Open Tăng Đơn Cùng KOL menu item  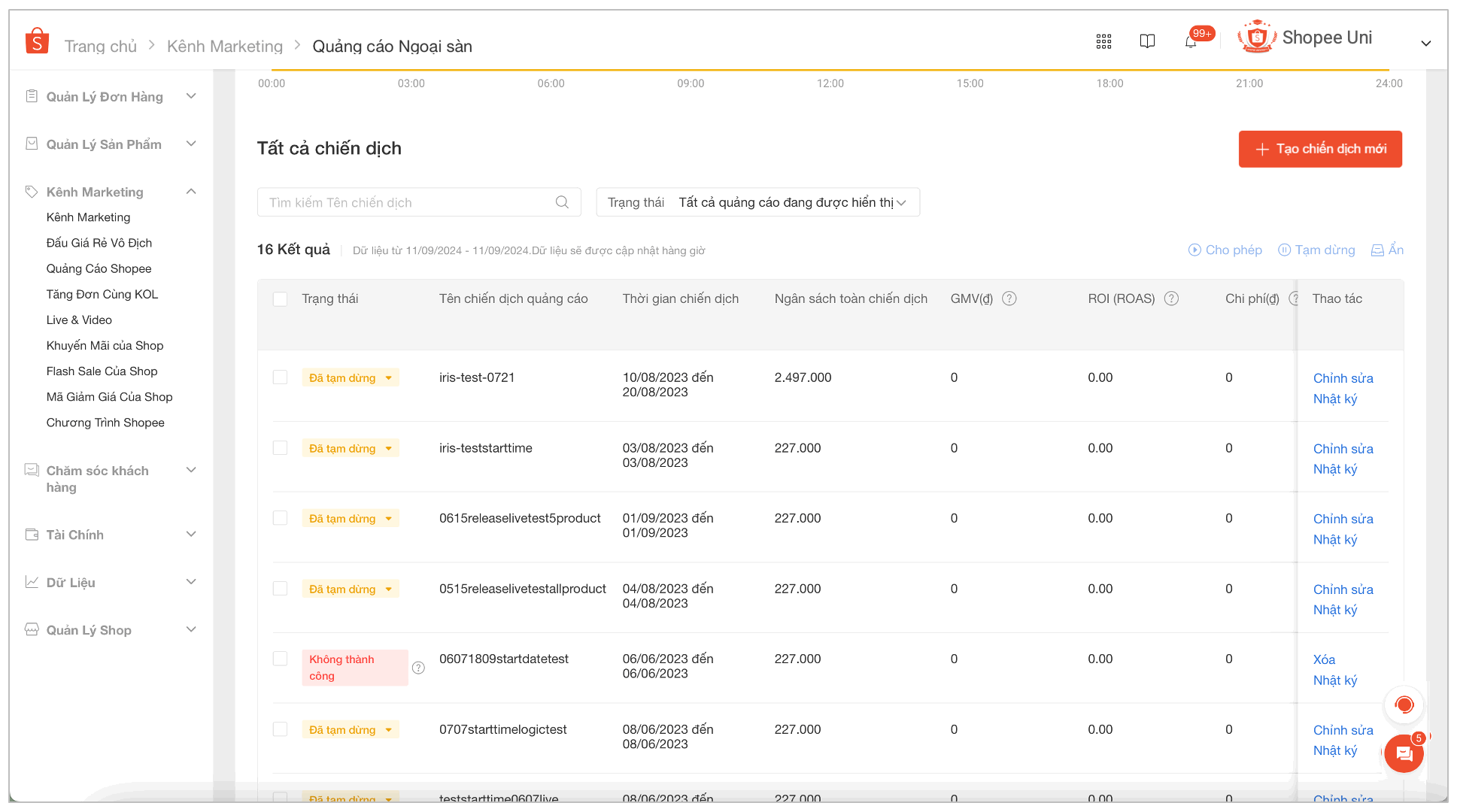pyautogui.click(x=102, y=294)
